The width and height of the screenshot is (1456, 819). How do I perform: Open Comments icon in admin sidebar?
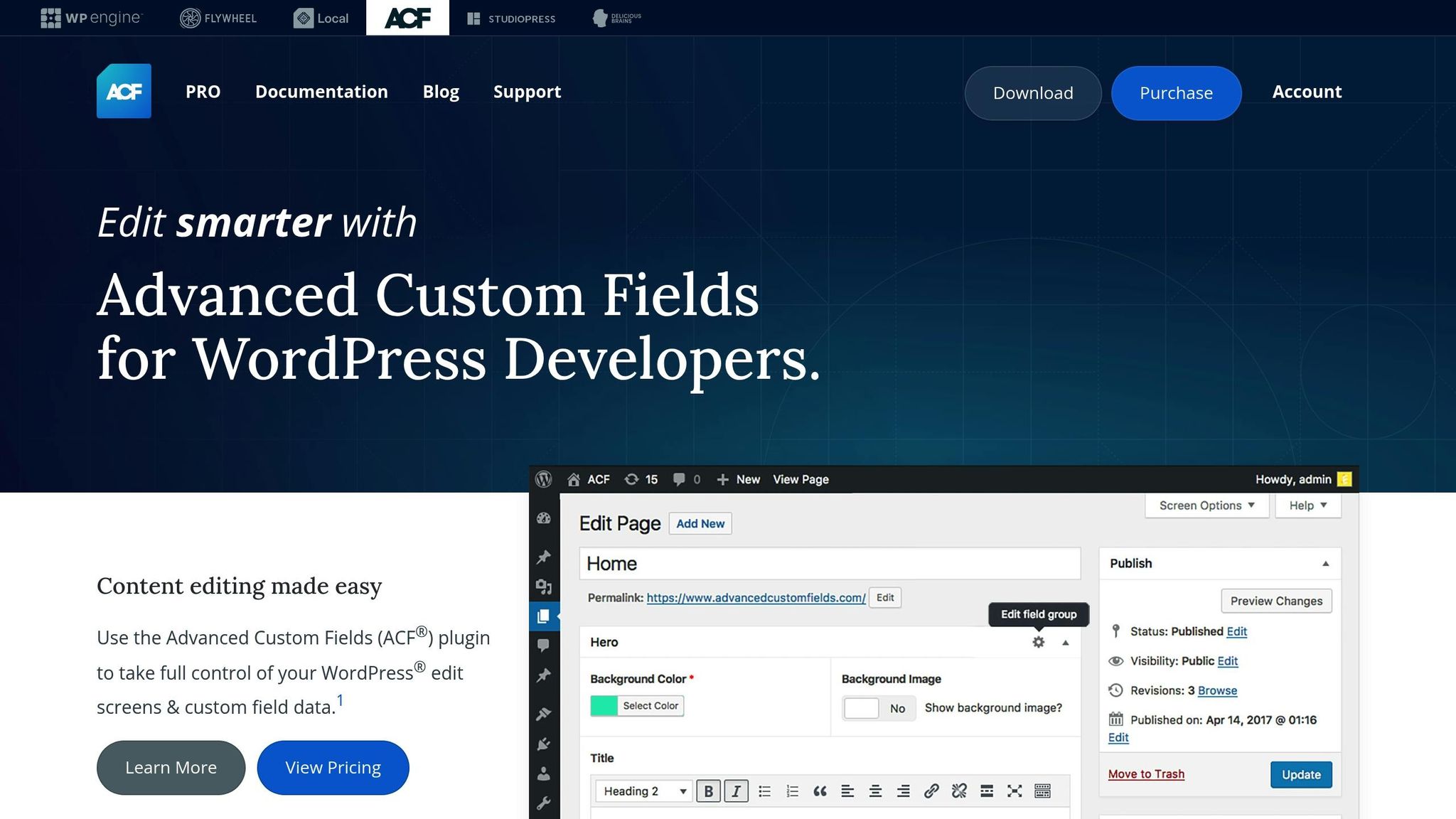click(x=544, y=646)
